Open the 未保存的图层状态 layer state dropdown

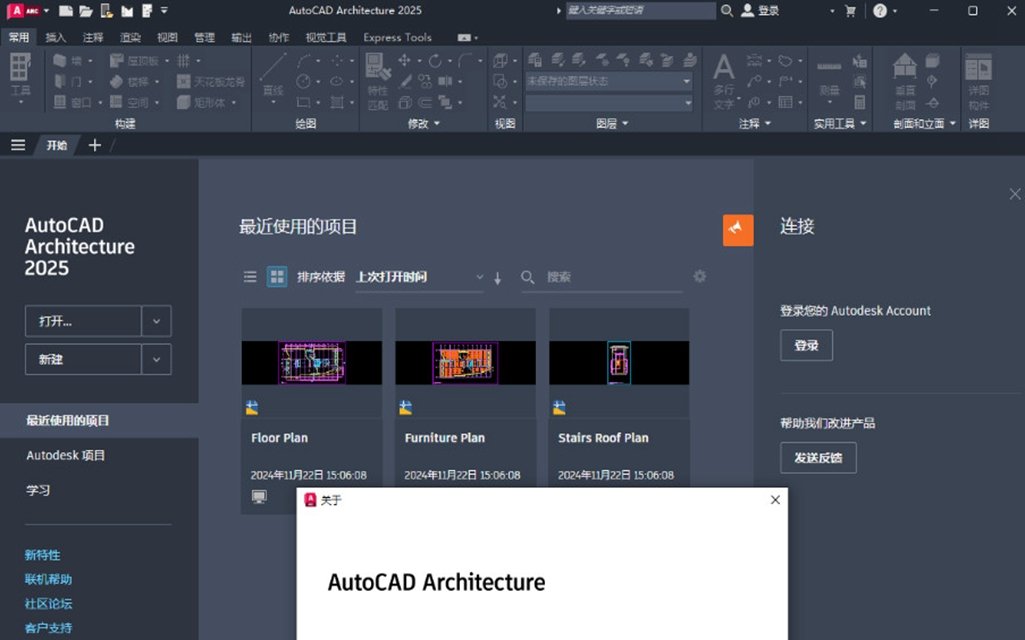click(x=609, y=81)
